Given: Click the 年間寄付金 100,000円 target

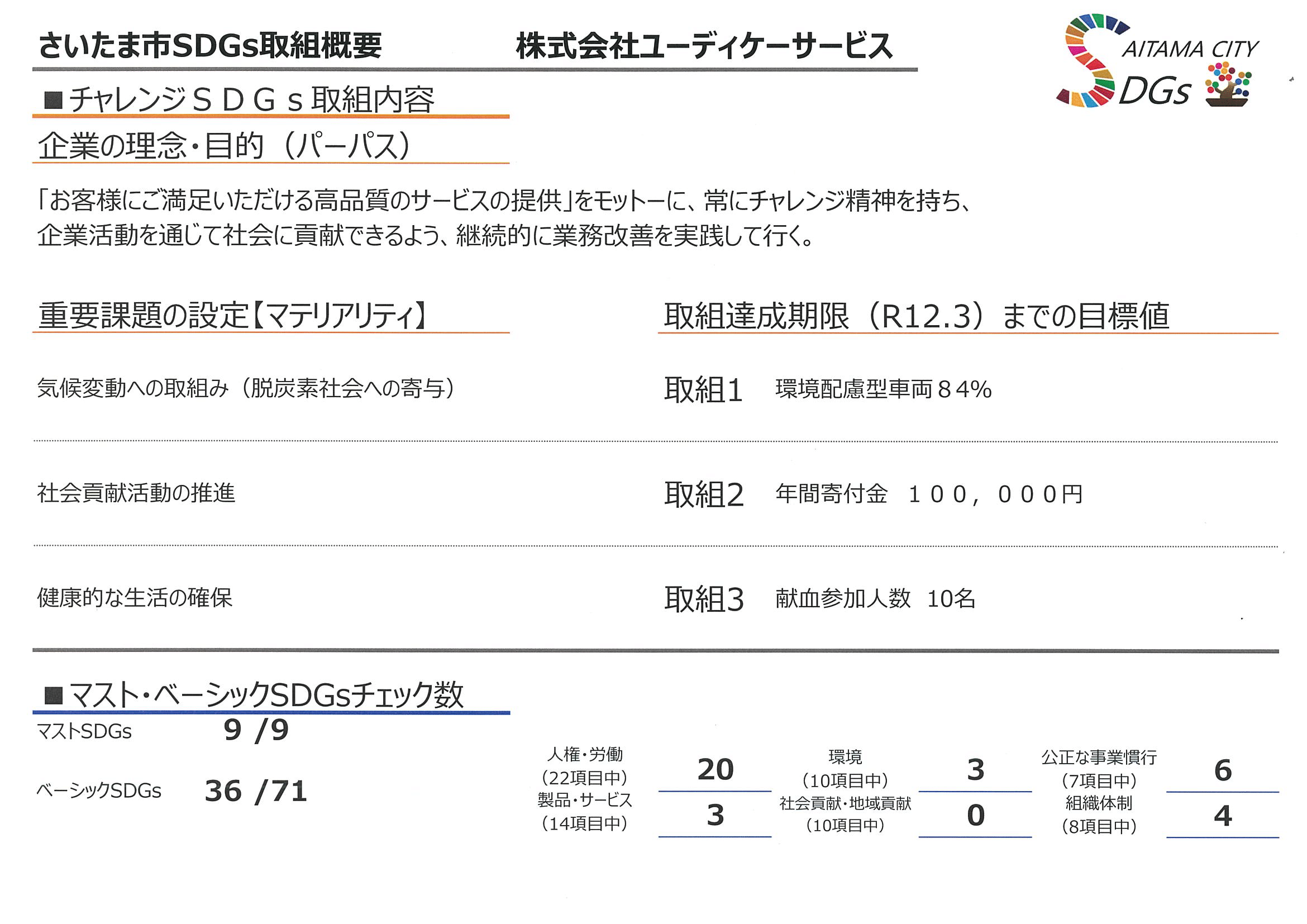Looking at the screenshot, I should pyautogui.click(x=928, y=494).
